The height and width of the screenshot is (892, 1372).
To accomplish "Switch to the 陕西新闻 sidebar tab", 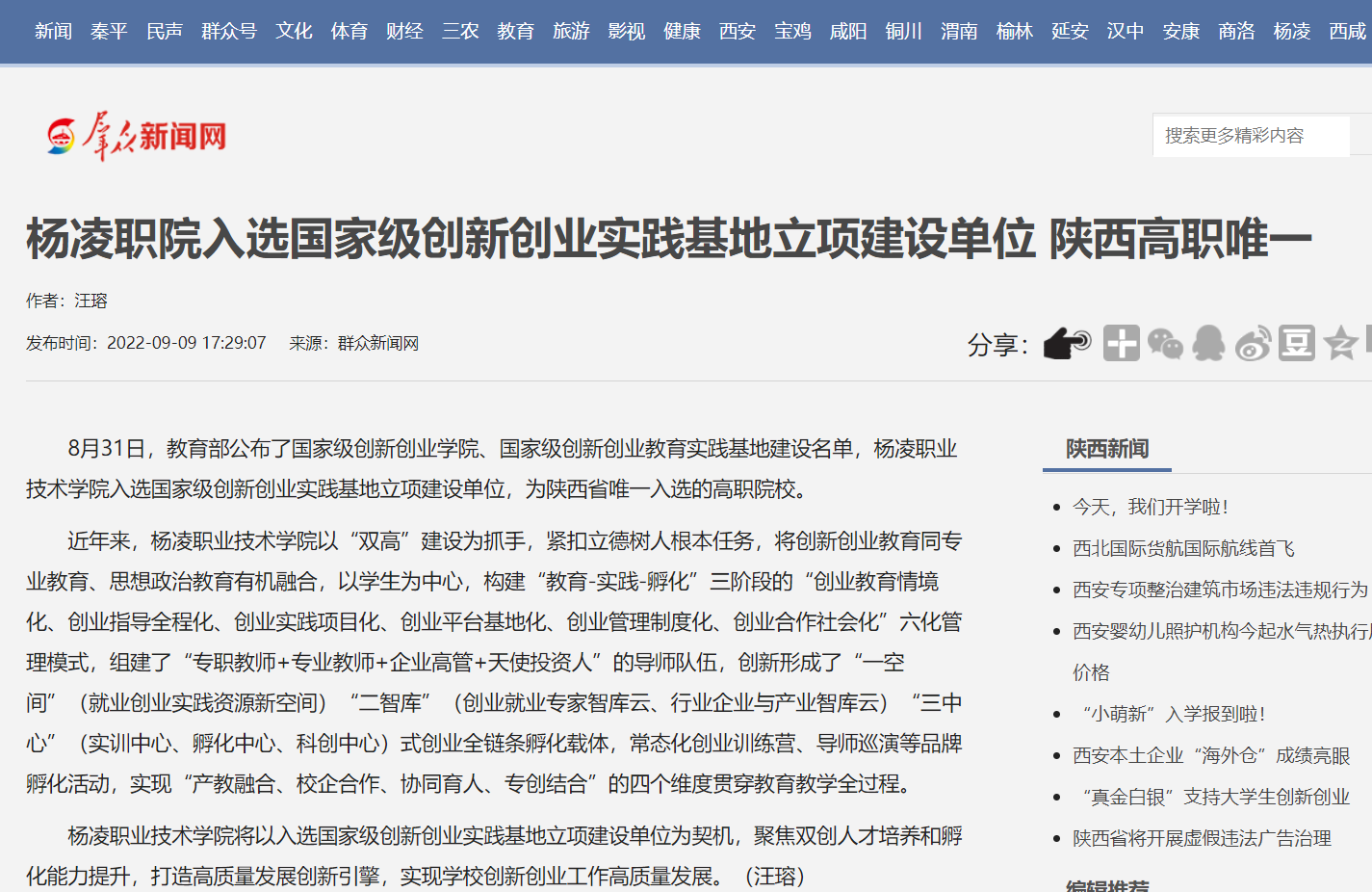I will tap(1107, 449).
